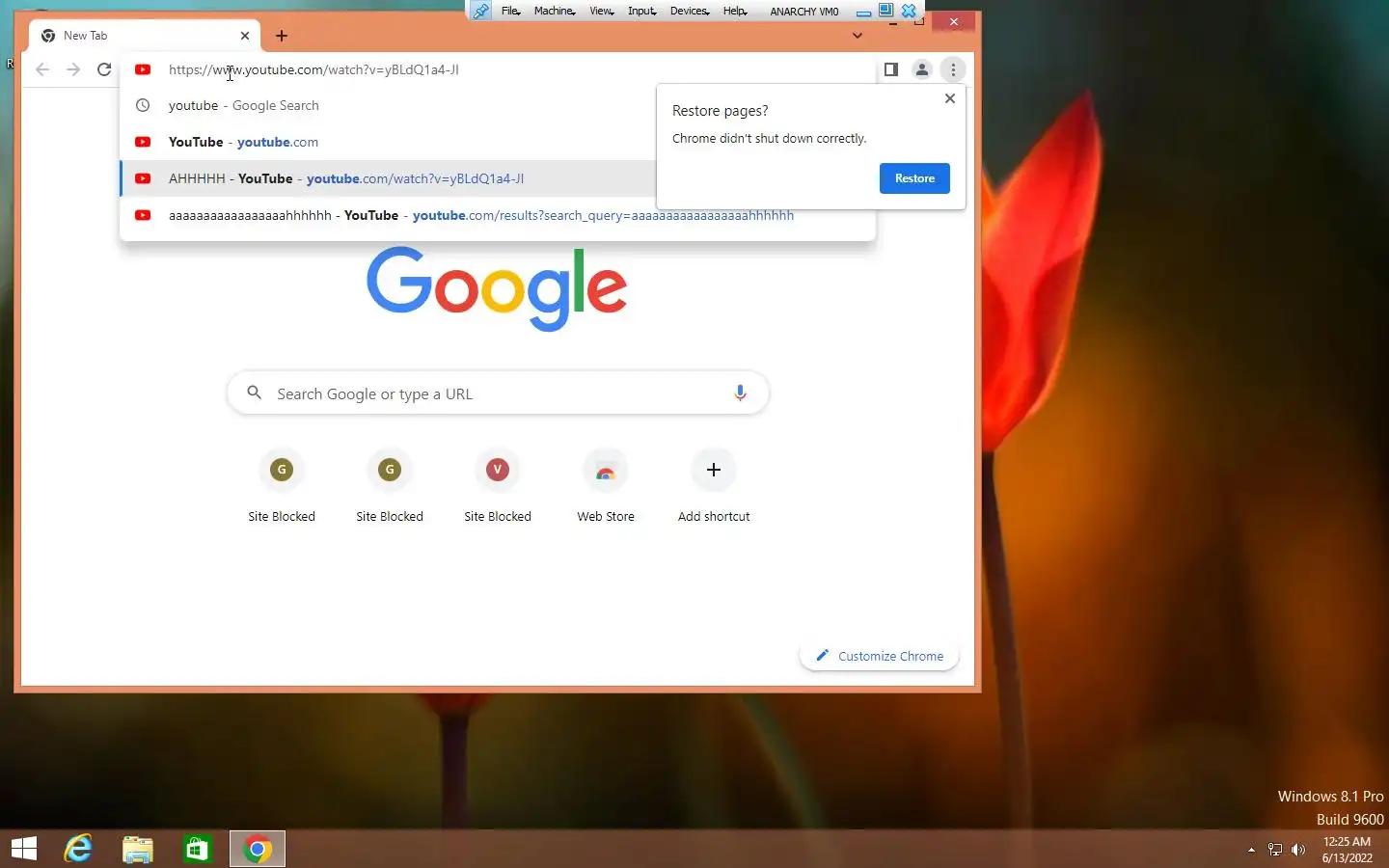Open the VM View menu
This screenshot has width=1389, height=868.
pyautogui.click(x=602, y=11)
